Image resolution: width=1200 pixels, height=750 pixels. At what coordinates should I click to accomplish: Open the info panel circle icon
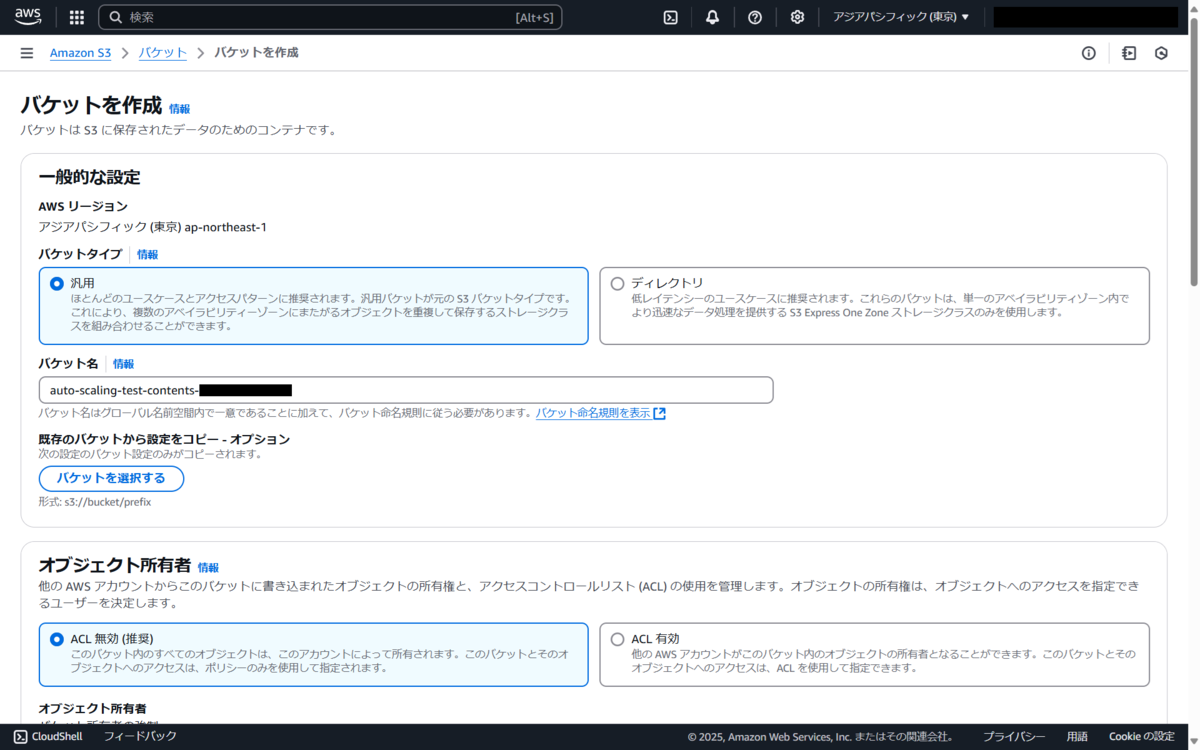[x=1089, y=53]
